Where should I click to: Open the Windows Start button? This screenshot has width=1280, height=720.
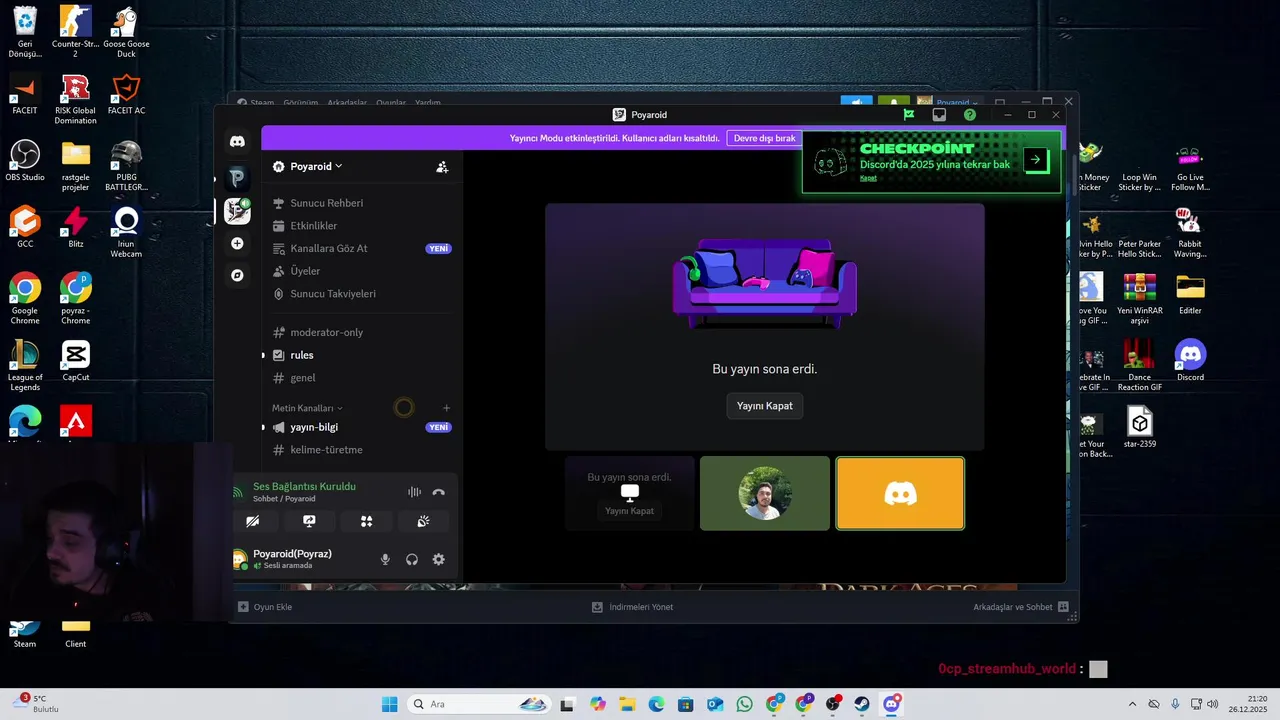(389, 704)
